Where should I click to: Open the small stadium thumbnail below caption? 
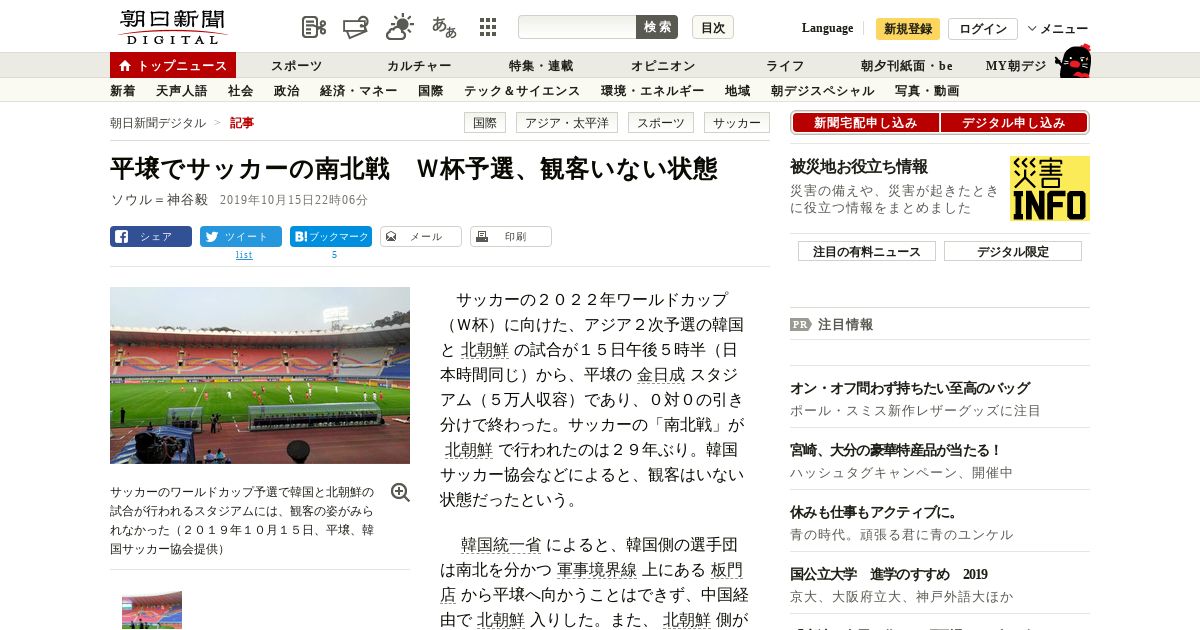(x=152, y=609)
